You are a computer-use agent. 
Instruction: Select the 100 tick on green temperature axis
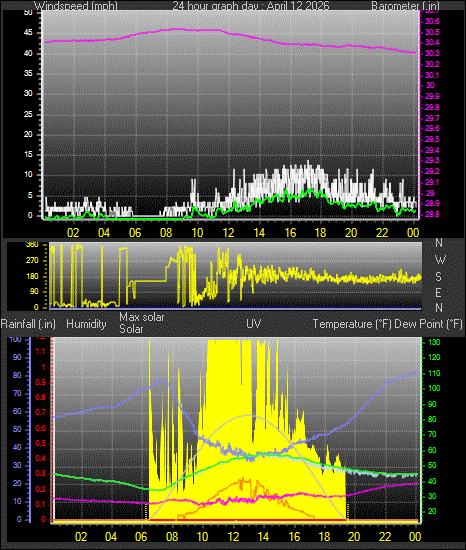434,388
